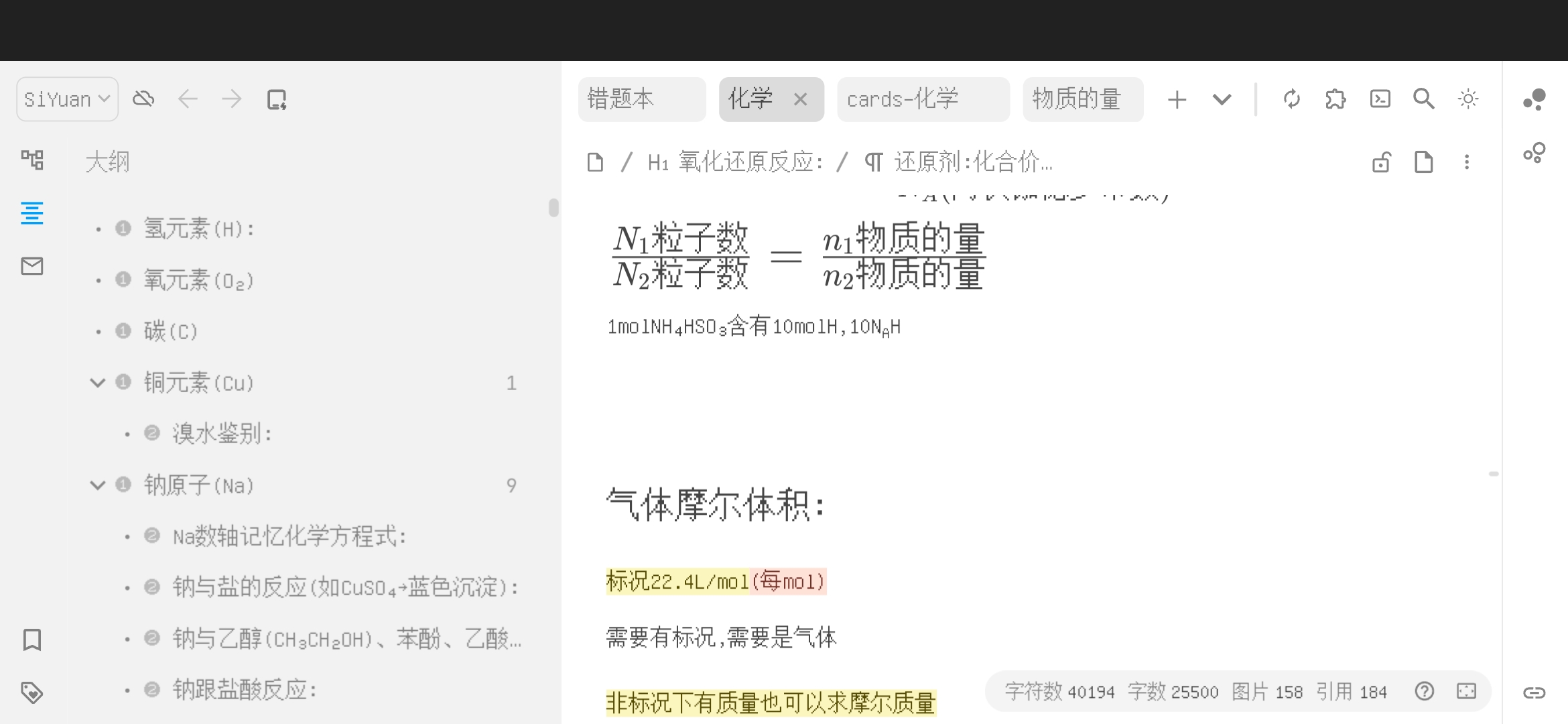1568x724 pixels.
Task: Toggle the document read-only lock icon
Action: point(1382,162)
